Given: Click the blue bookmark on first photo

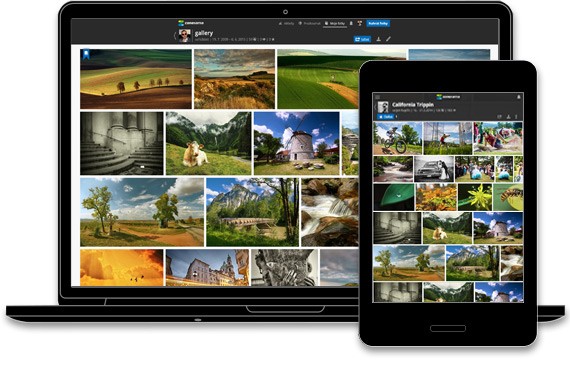Looking at the screenshot, I should 86,55.
